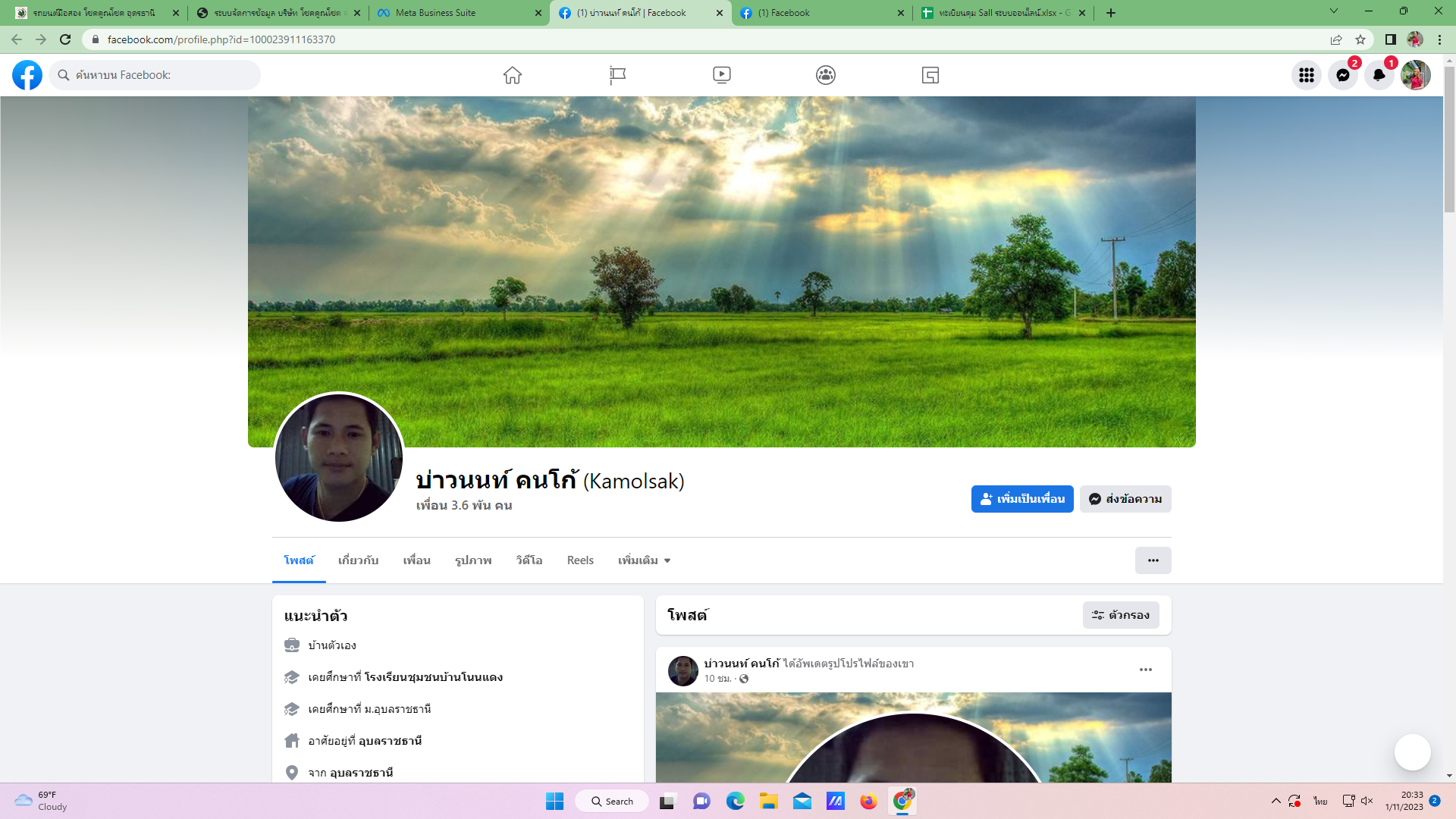Image resolution: width=1456 pixels, height=819 pixels.
Task: Switch to the เกี่ยวกับ tab
Action: pos(358,560)
